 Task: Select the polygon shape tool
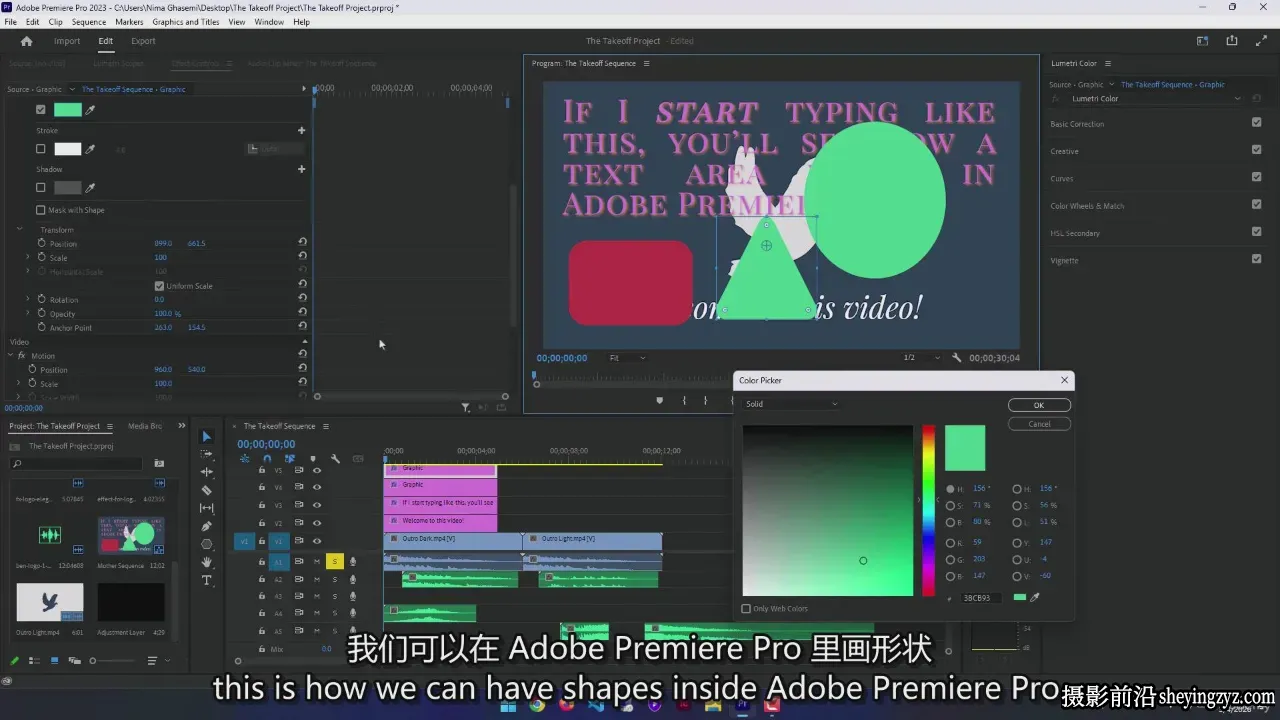pos(207,544)
